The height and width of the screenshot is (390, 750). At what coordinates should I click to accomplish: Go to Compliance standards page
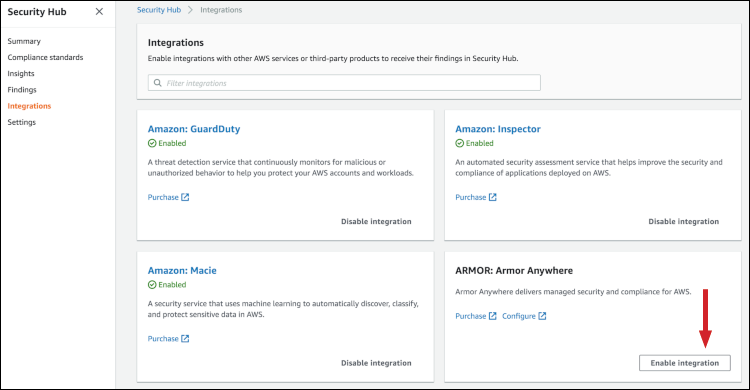click(45, 57)
